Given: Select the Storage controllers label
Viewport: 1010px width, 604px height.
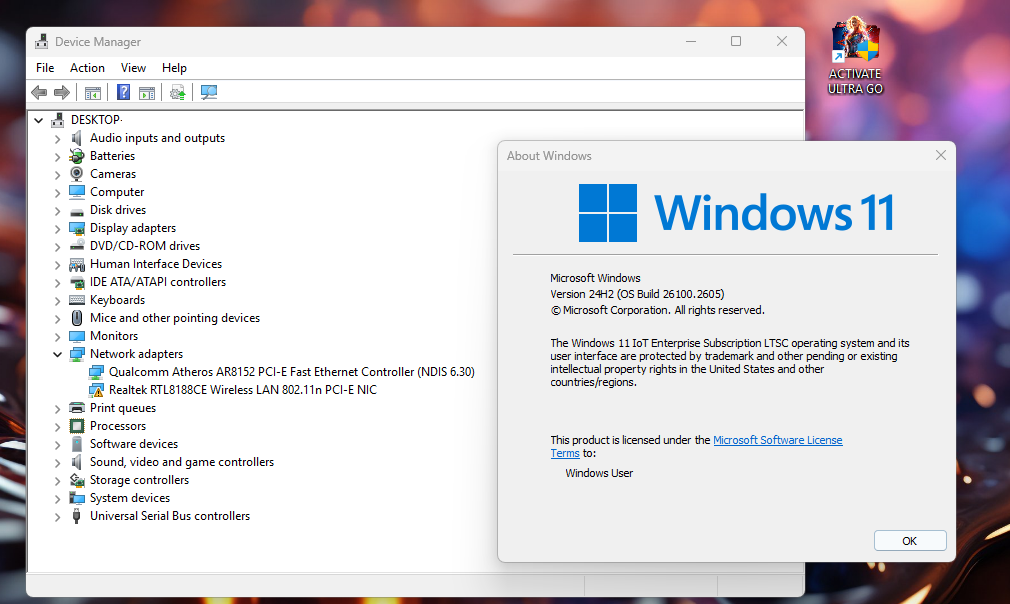Looking at the screenshot, I should click(x=139, y=480).
